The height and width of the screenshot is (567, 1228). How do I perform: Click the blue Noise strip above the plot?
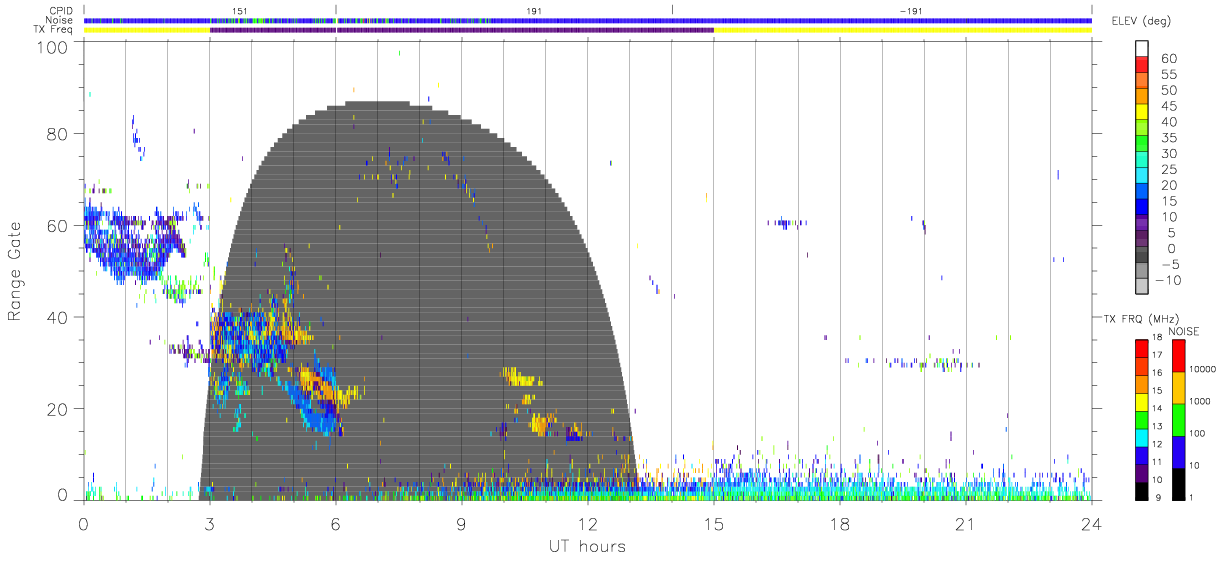click(588, 20)
